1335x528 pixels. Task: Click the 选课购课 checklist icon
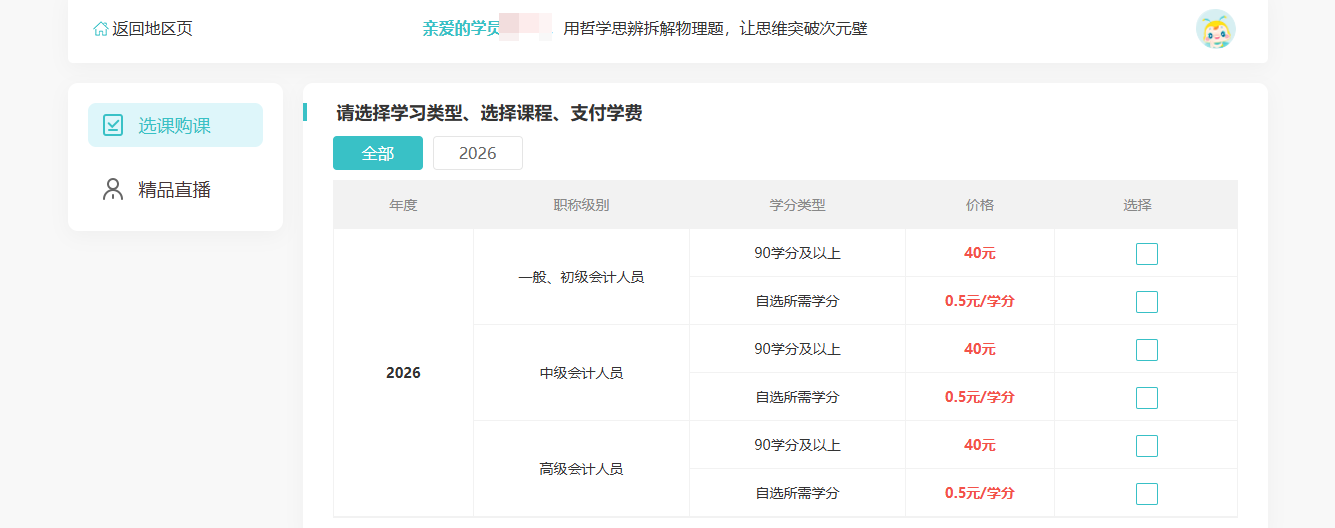click(x=113, y=125)
